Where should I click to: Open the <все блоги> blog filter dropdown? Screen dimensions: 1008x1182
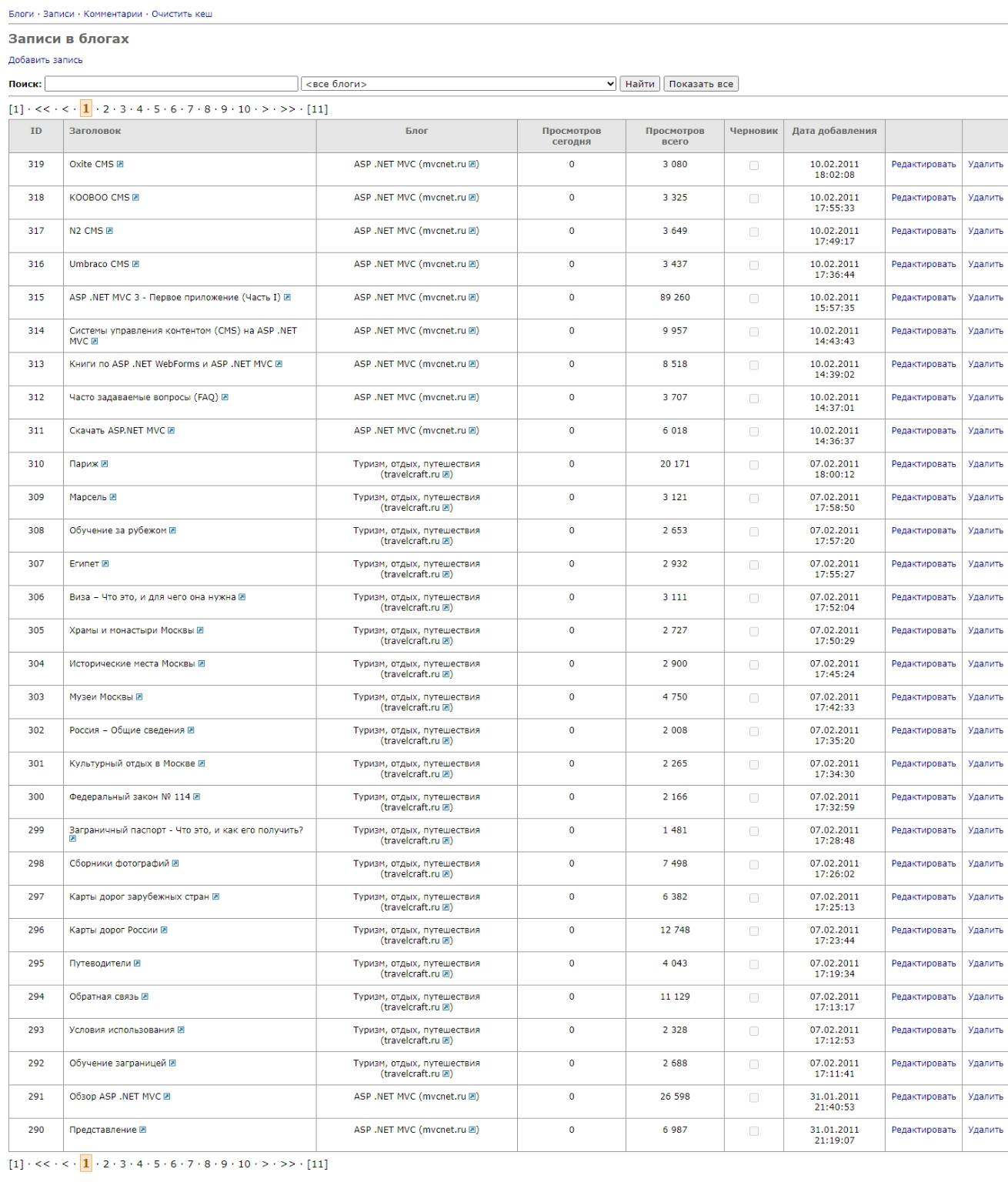pyautogui.click(x=459, y=84)
